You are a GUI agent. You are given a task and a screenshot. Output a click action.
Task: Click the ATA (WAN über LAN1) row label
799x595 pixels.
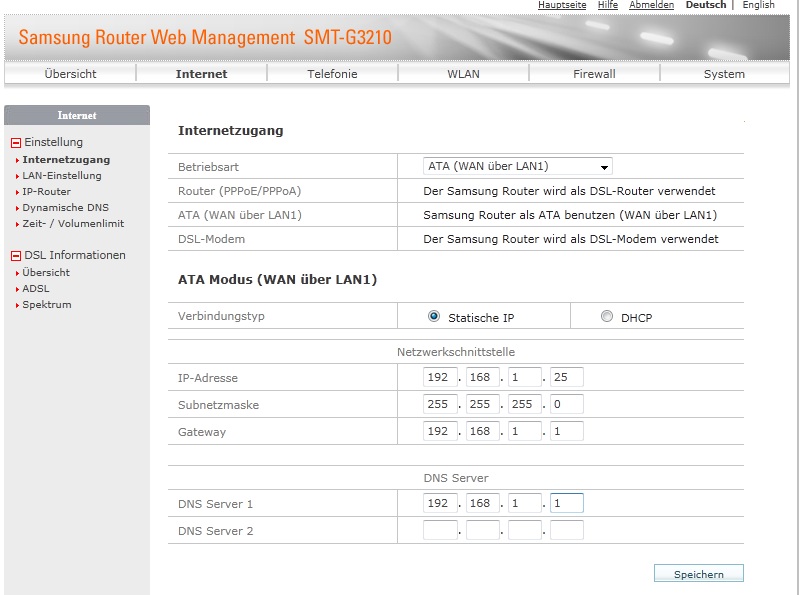pyautogui.click(x=239, y=215)
